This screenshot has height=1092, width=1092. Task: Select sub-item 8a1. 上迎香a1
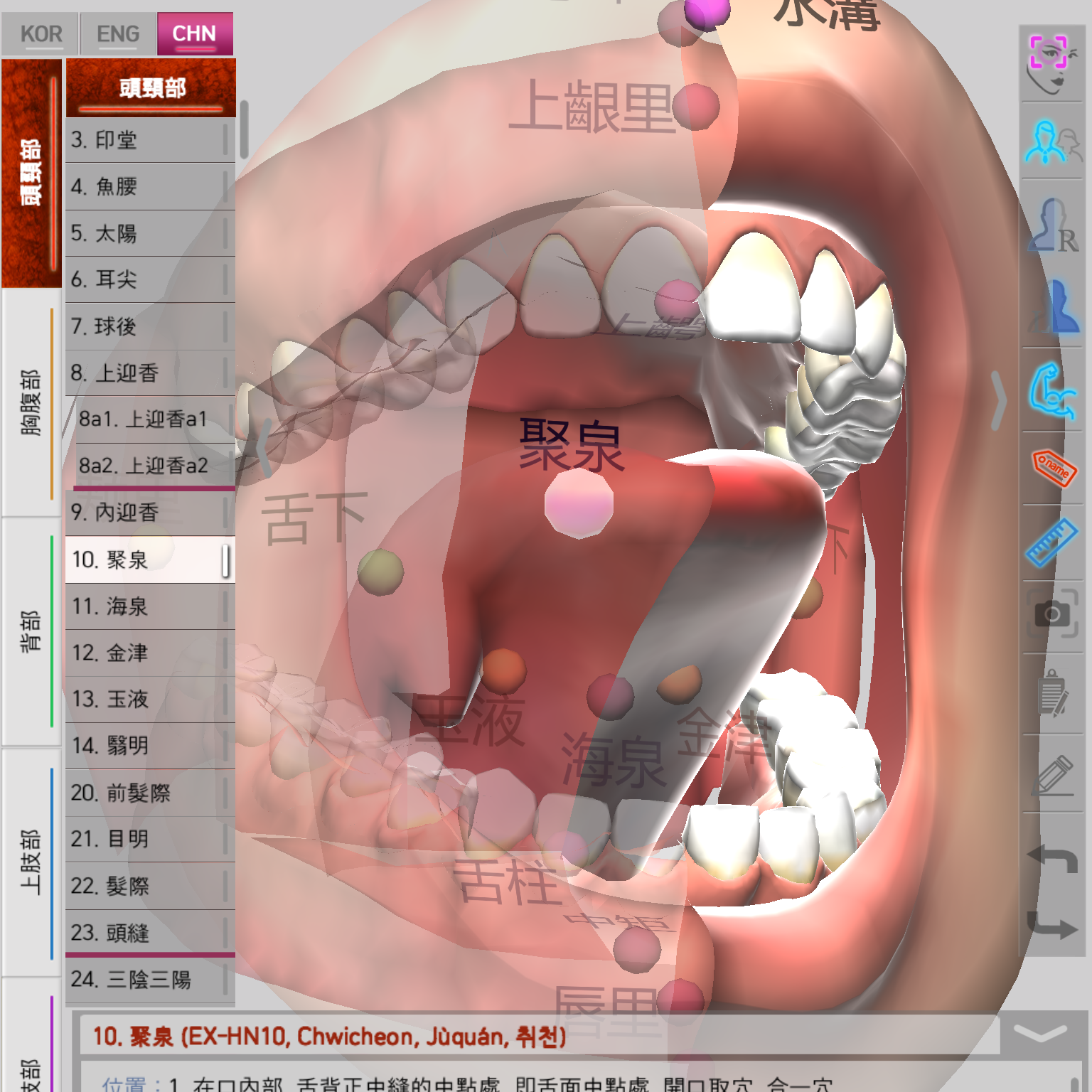(x=154, y=419)
